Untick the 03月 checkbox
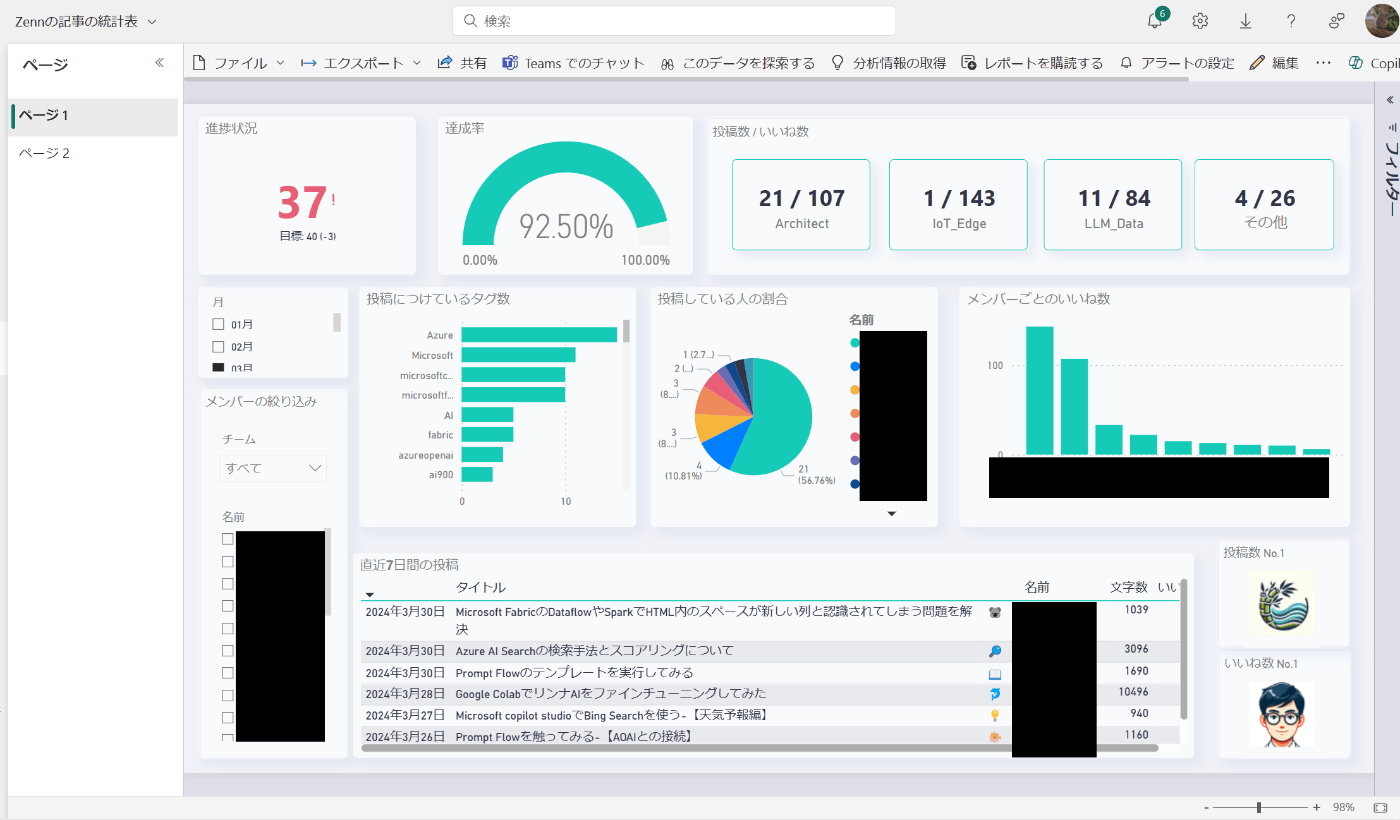This screenshot has height=820, width=1400. pyautogui.click(x=218, y=368)
